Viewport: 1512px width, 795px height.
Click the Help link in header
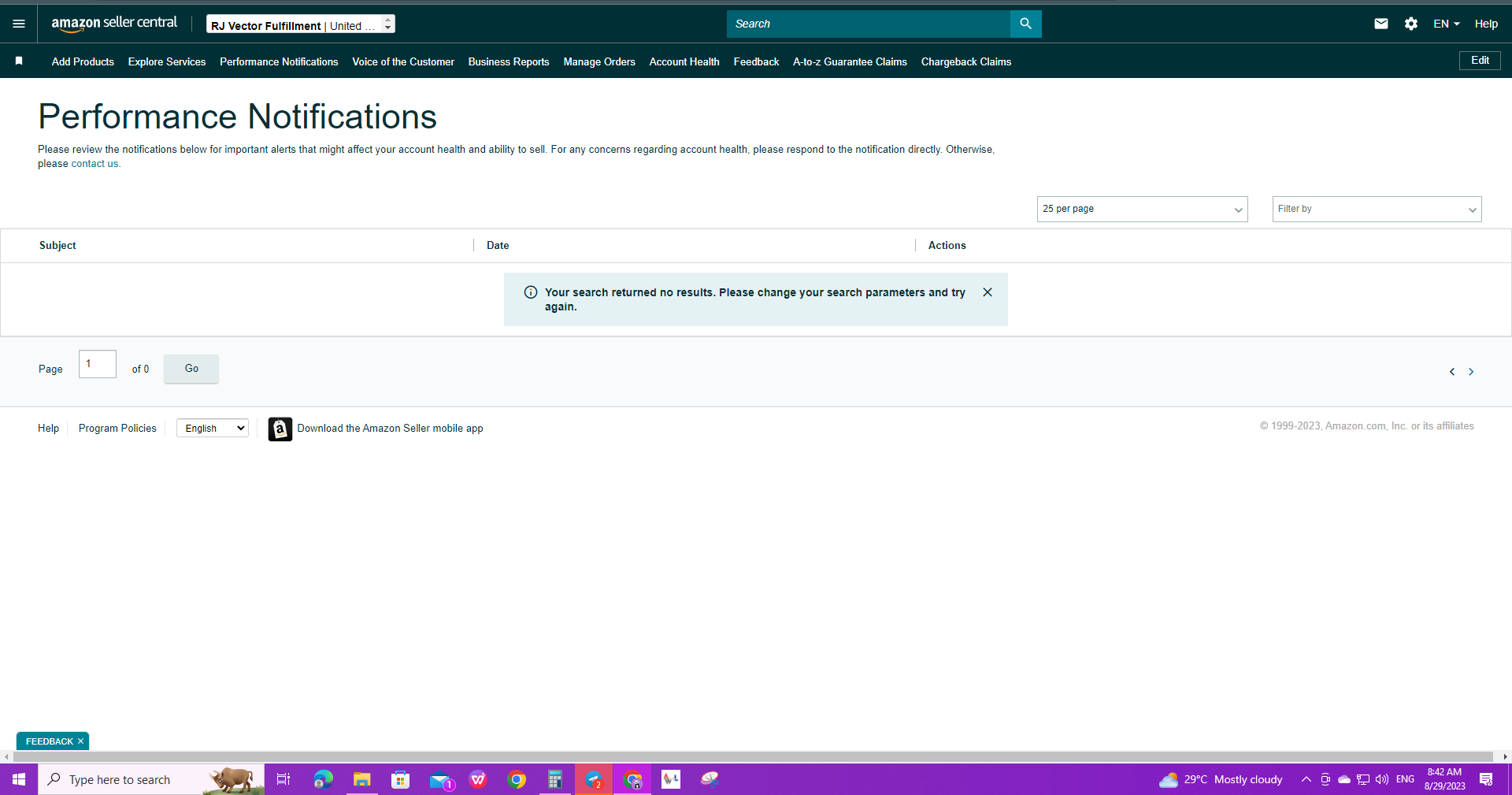point(1486,24)
